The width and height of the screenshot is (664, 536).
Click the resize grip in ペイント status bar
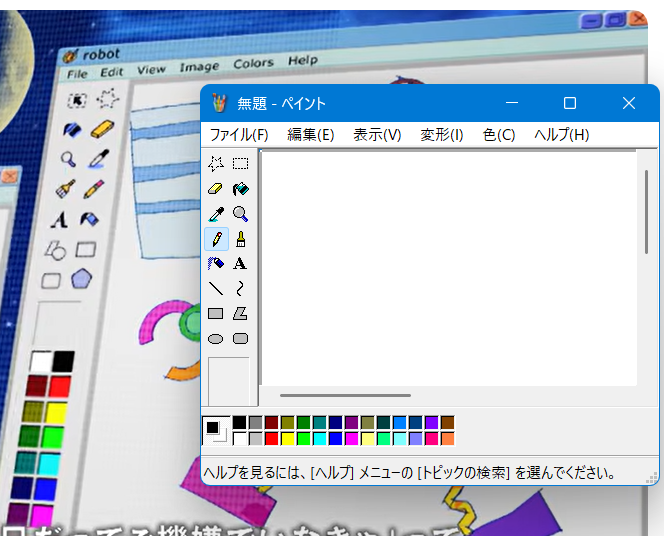[651, 478]
